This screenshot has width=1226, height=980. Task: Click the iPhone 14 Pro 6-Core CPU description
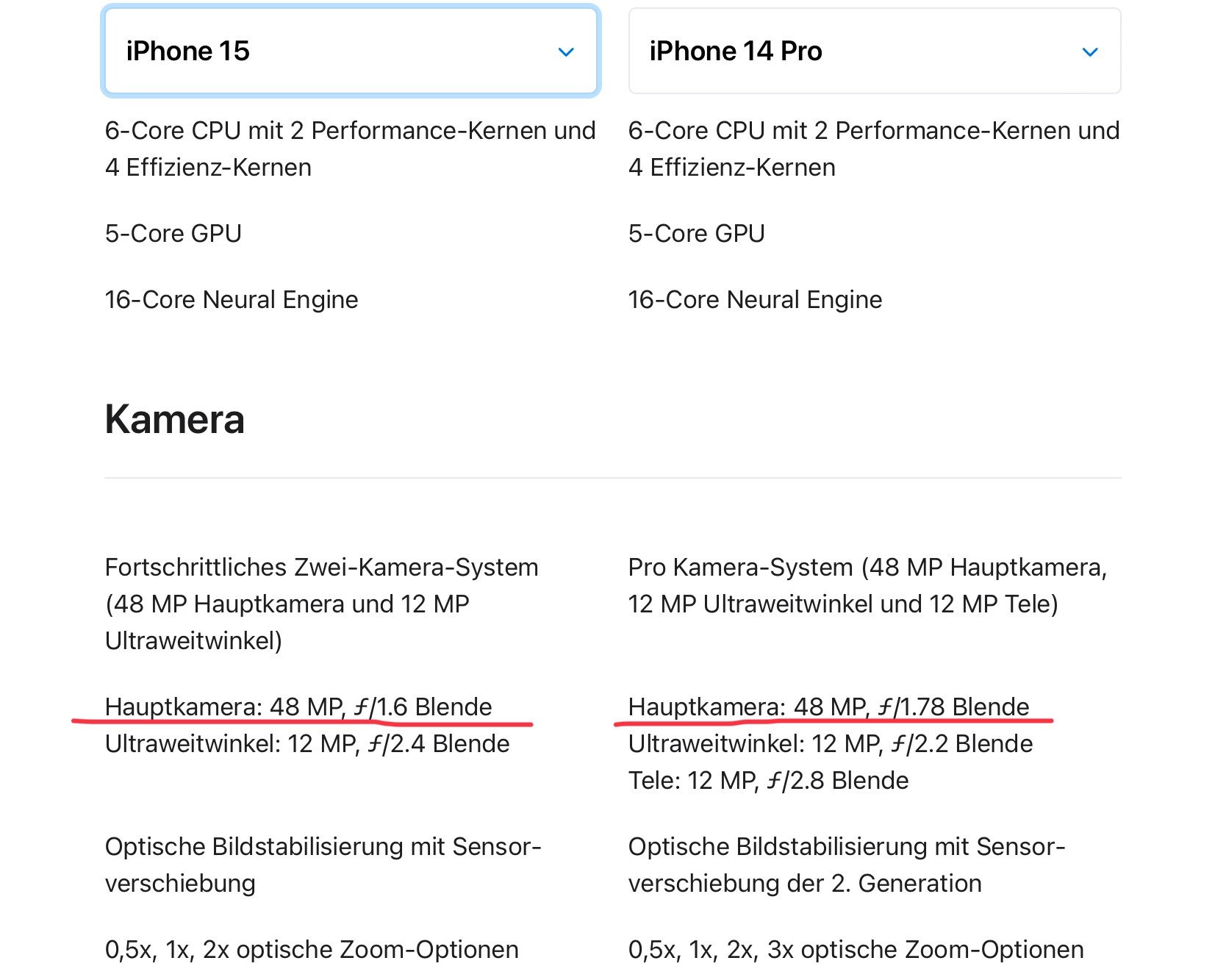coord(873,149)
